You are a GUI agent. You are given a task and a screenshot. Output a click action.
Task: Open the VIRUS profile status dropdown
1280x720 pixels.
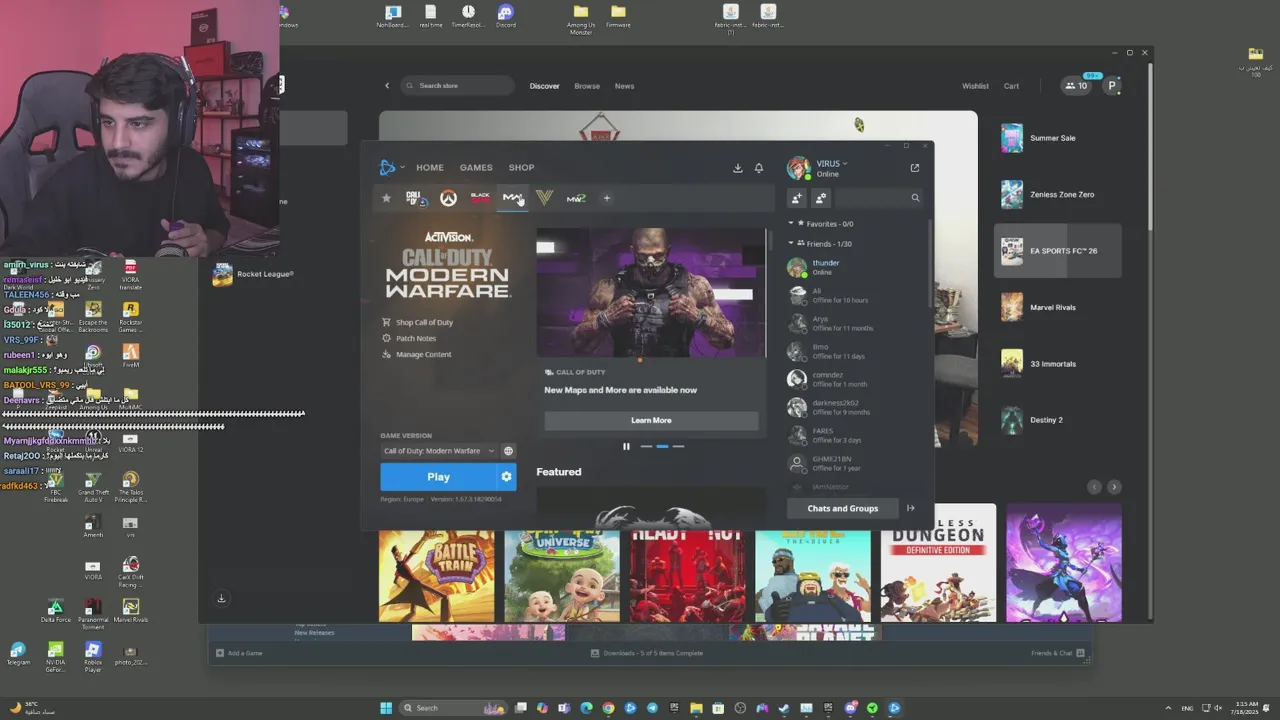[x=832, y=163]
